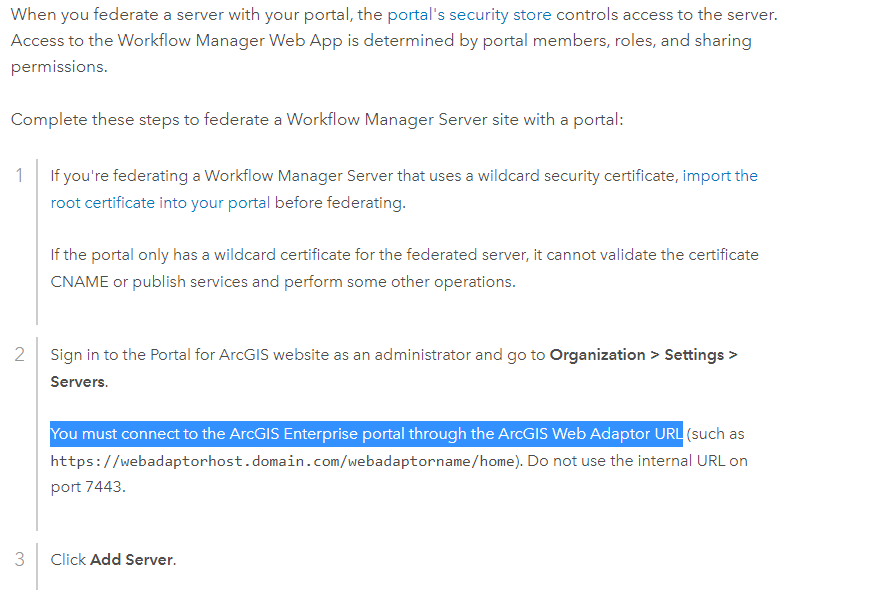Viewport: 879px width, 590px height.
Task: Click the highlighted ArcGIS Web Adaptor URL sentence
Action: [366, 434]
